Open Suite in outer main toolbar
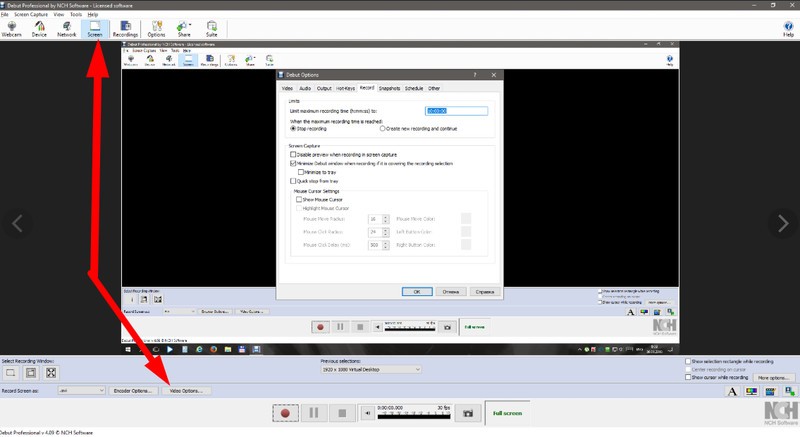 coord(212,29)
